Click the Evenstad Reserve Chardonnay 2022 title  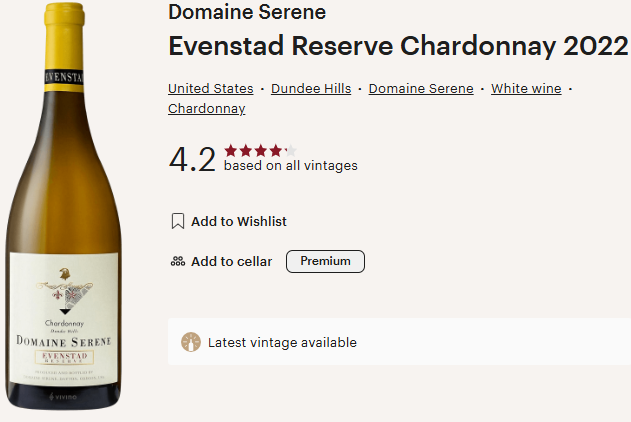tap(398, 47)
